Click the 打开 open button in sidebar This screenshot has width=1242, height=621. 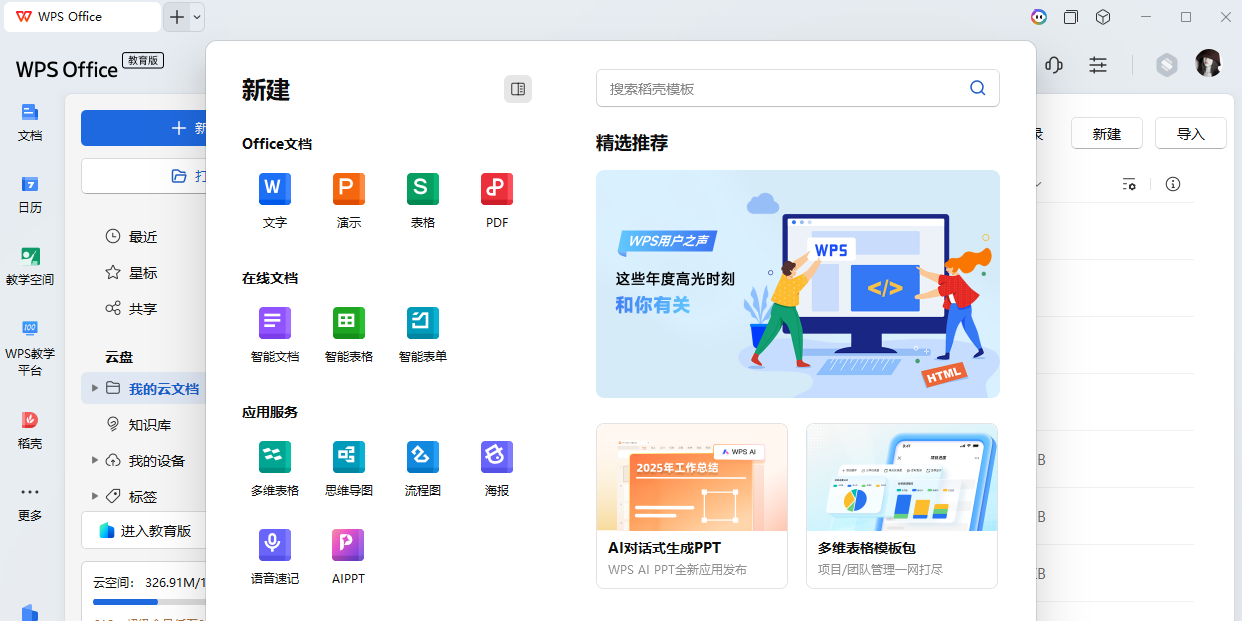(x=144, y=176)
